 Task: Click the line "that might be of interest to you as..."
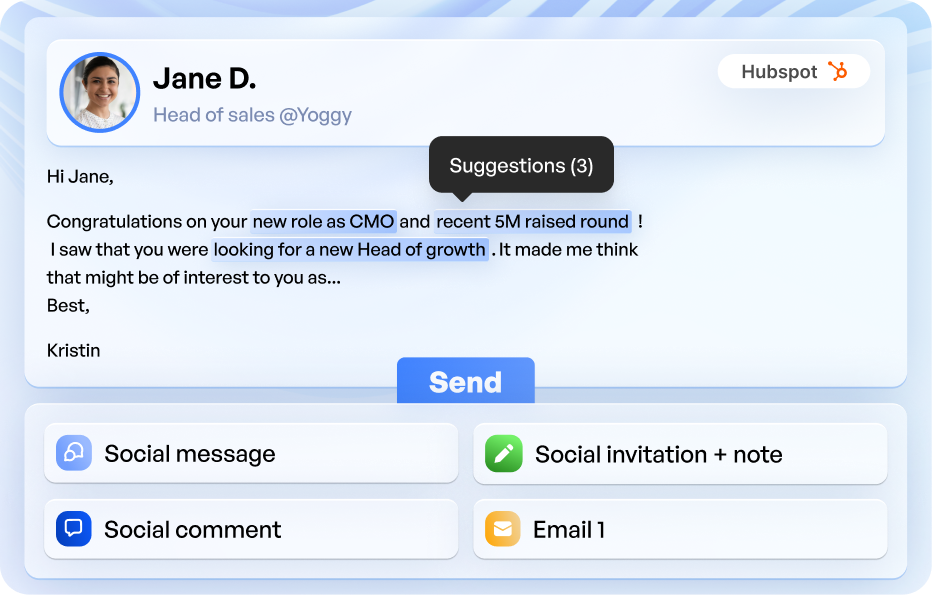tap(194, 278)
